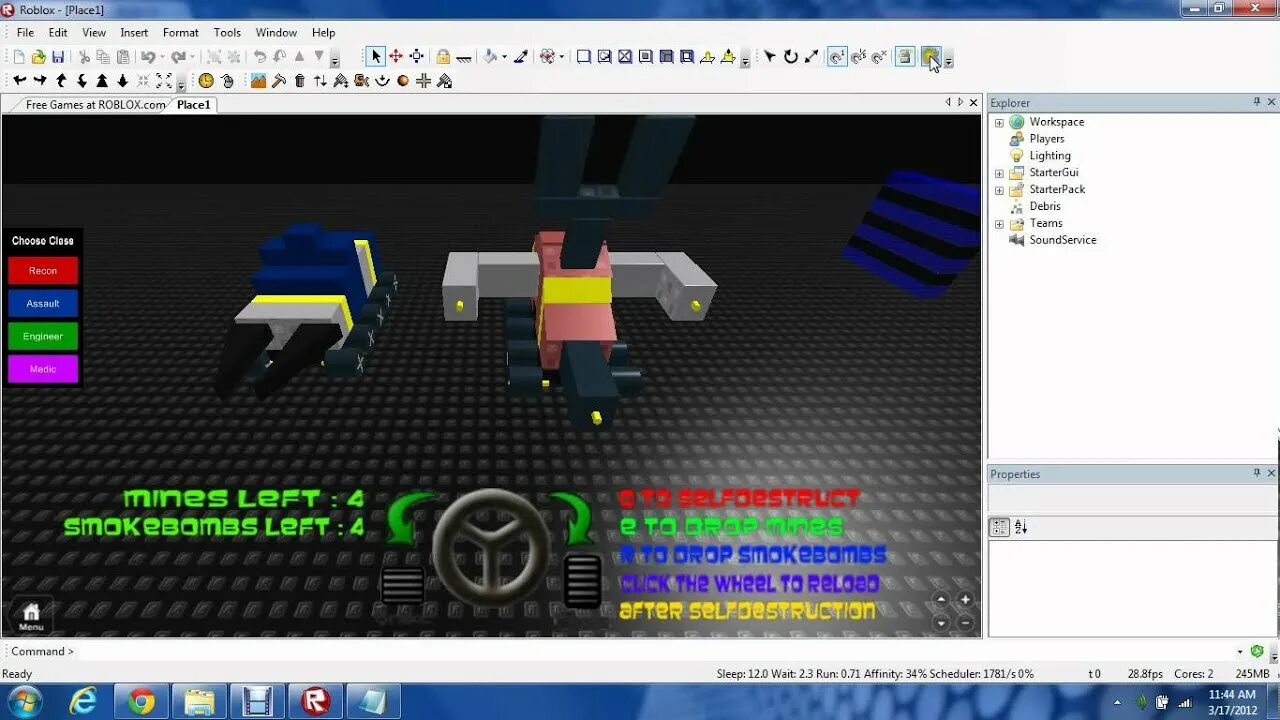Open the Redo history dropdown arrow

tap(191, 57)
